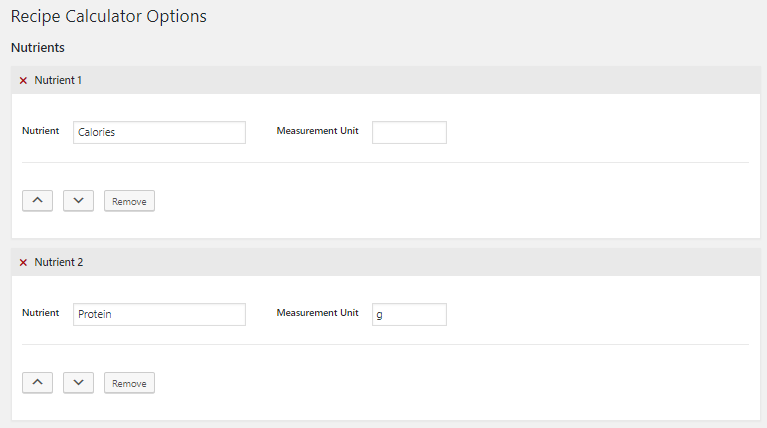This screenshot has height=428, width=767.
Task: Remove the Calories nutrient entry
Action: coord(129,201)
